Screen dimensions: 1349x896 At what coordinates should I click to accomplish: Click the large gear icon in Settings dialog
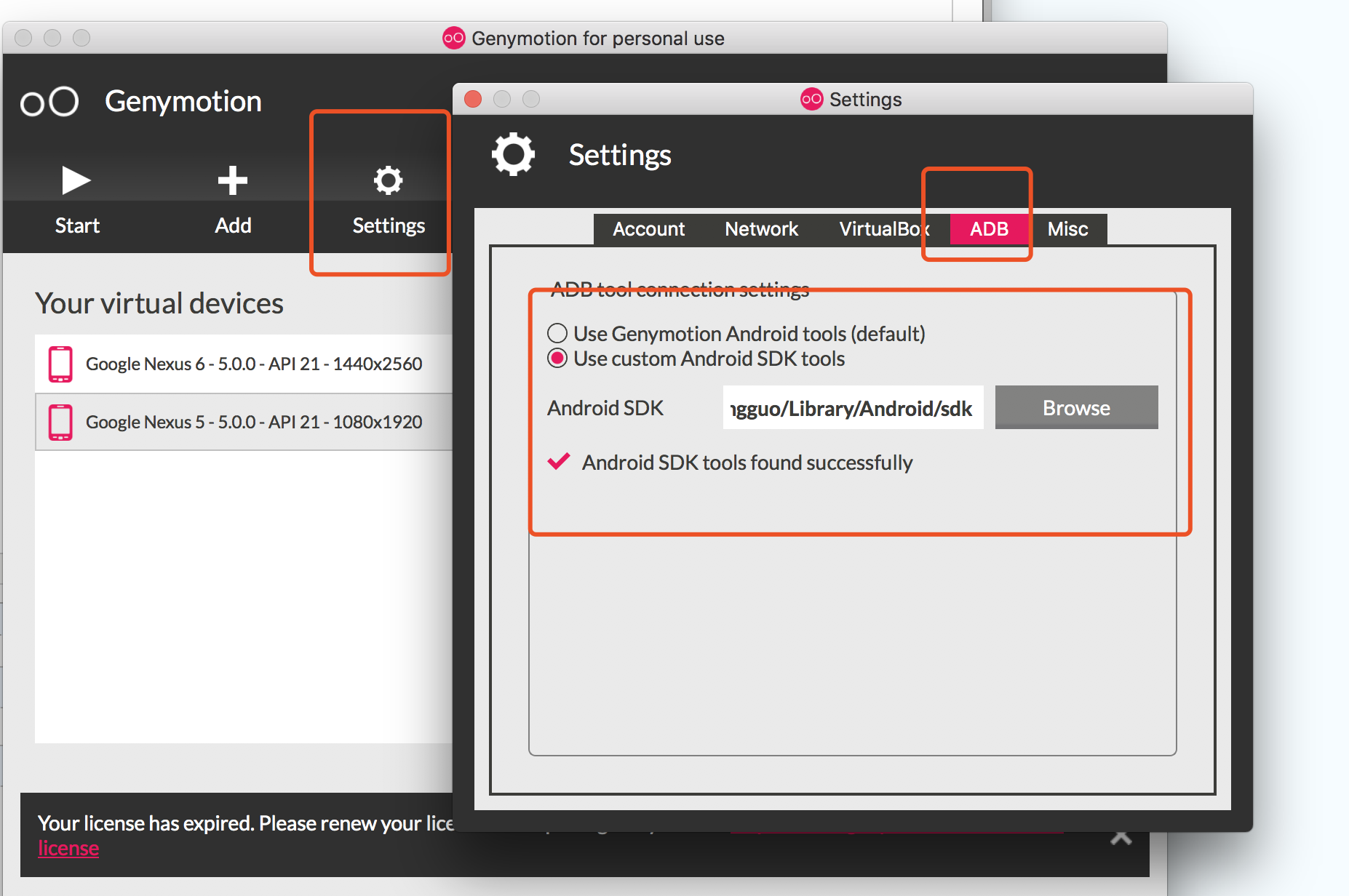(513, 154)
